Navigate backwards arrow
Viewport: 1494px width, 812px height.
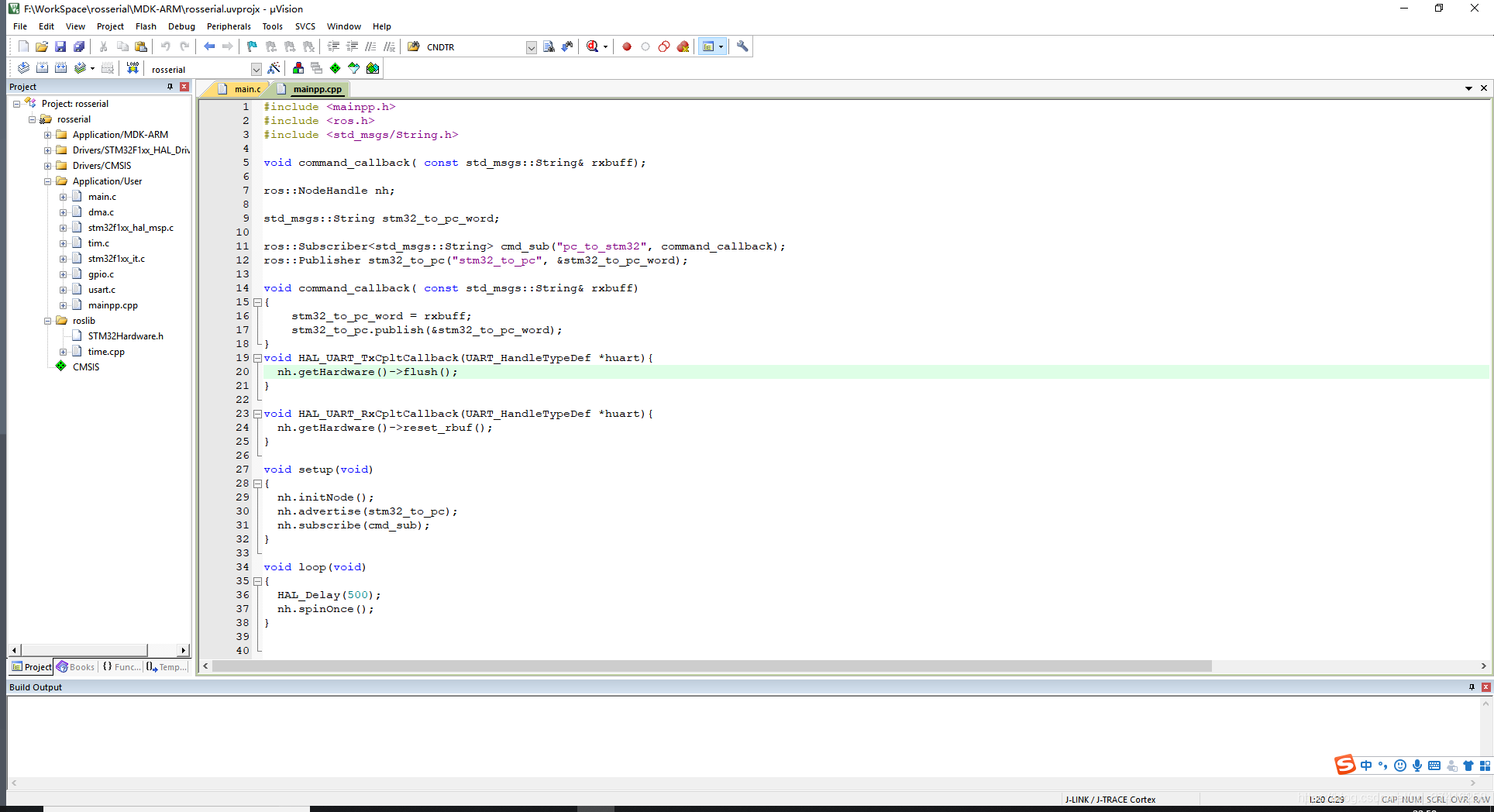click(x=209, y=46)
